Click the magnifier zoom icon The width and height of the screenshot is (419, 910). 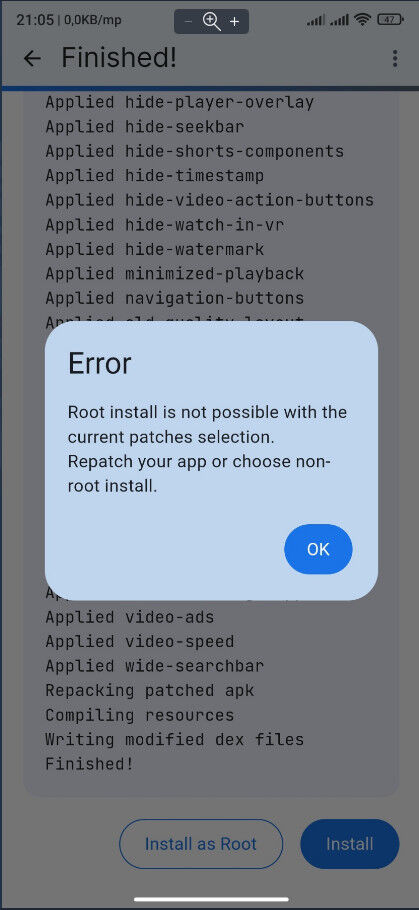[x=211, y=22]
